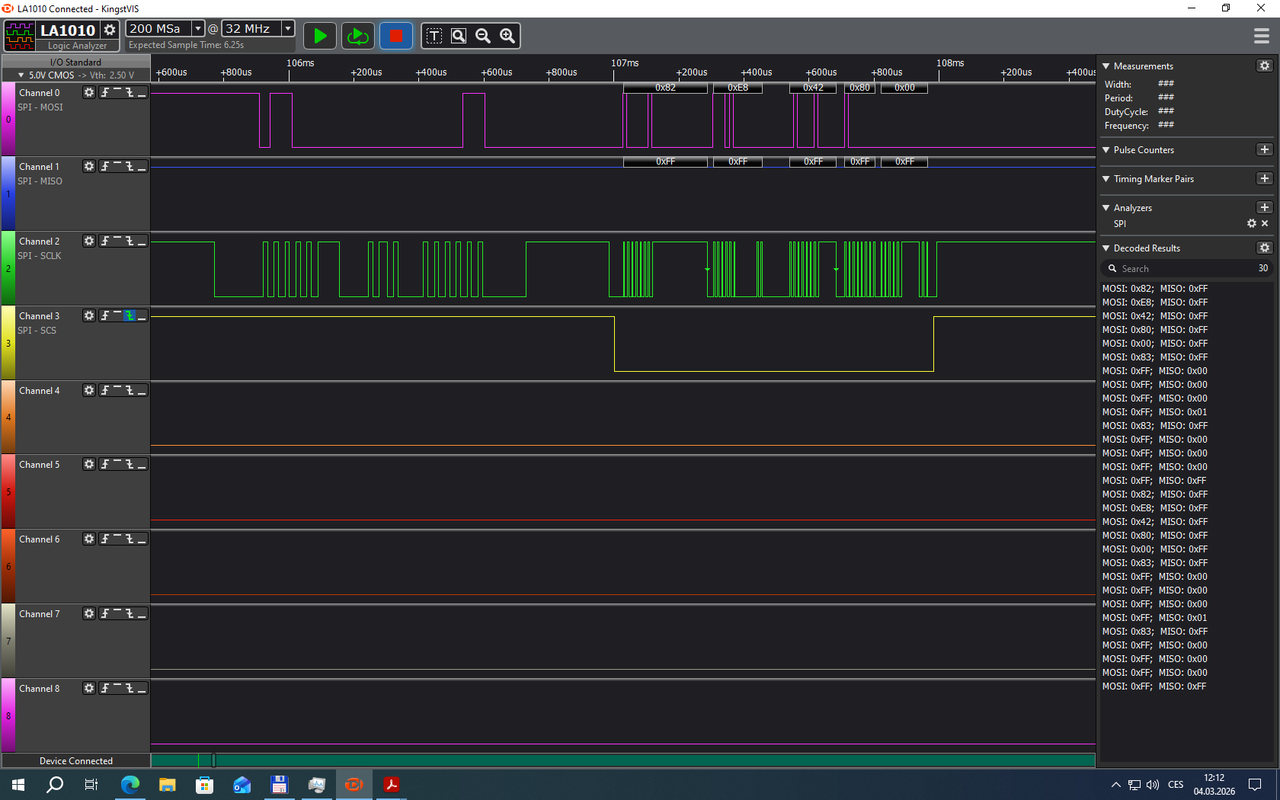The height and width of the screenshot is (800, 1280).
Task: Add a new protocol analyzer
Action: click(x=1264, y=208)
